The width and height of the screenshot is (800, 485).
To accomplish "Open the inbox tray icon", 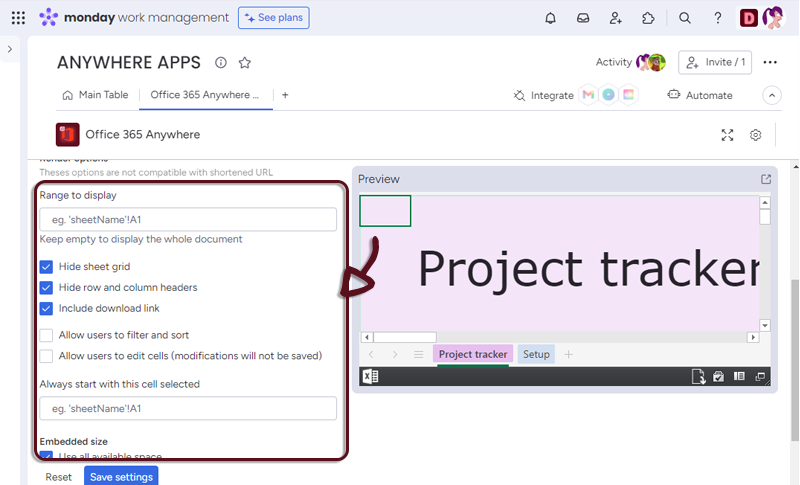I will [x=583, y=18].
